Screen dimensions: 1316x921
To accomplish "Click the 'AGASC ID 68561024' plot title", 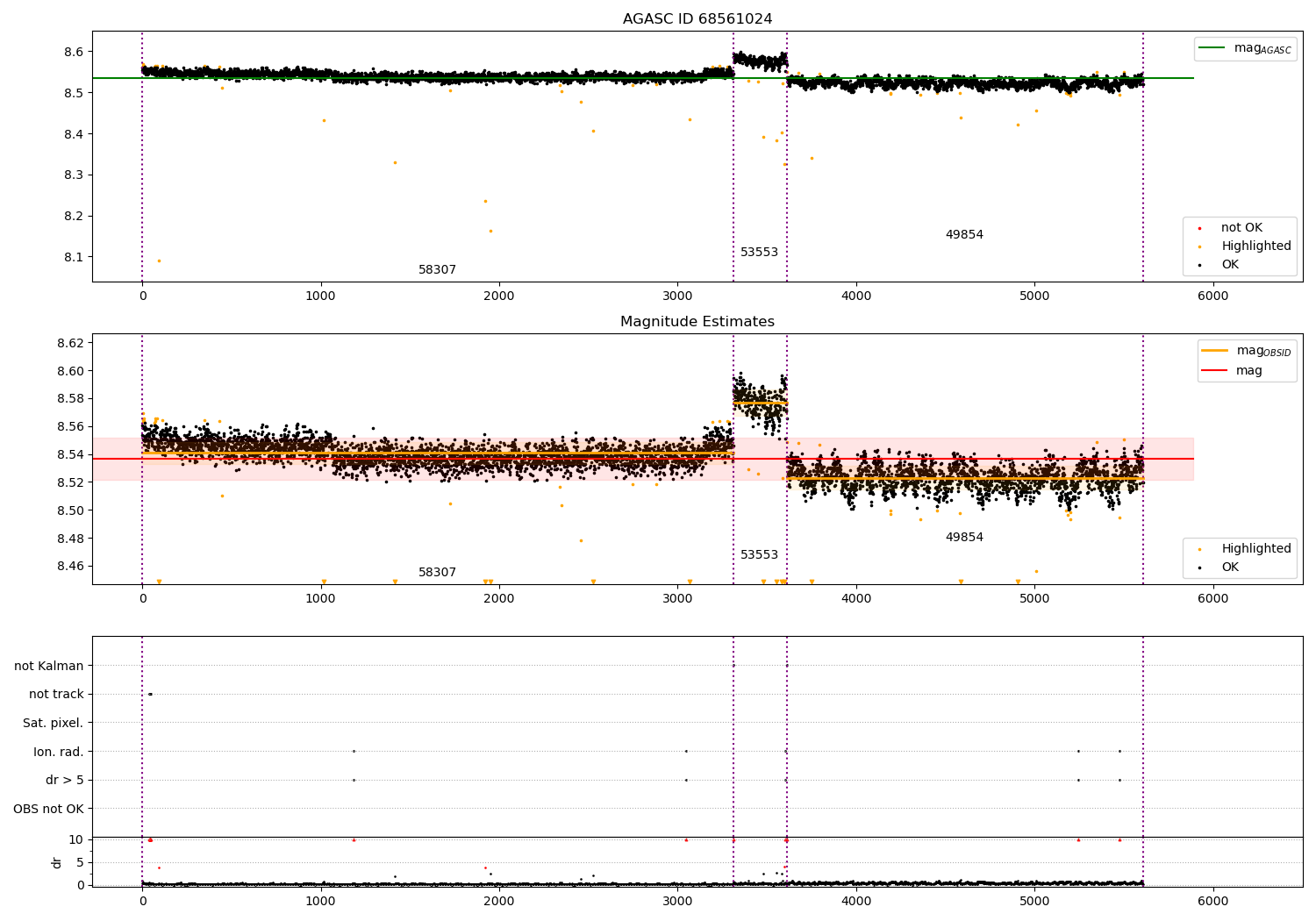I will [x=697, y=19].
